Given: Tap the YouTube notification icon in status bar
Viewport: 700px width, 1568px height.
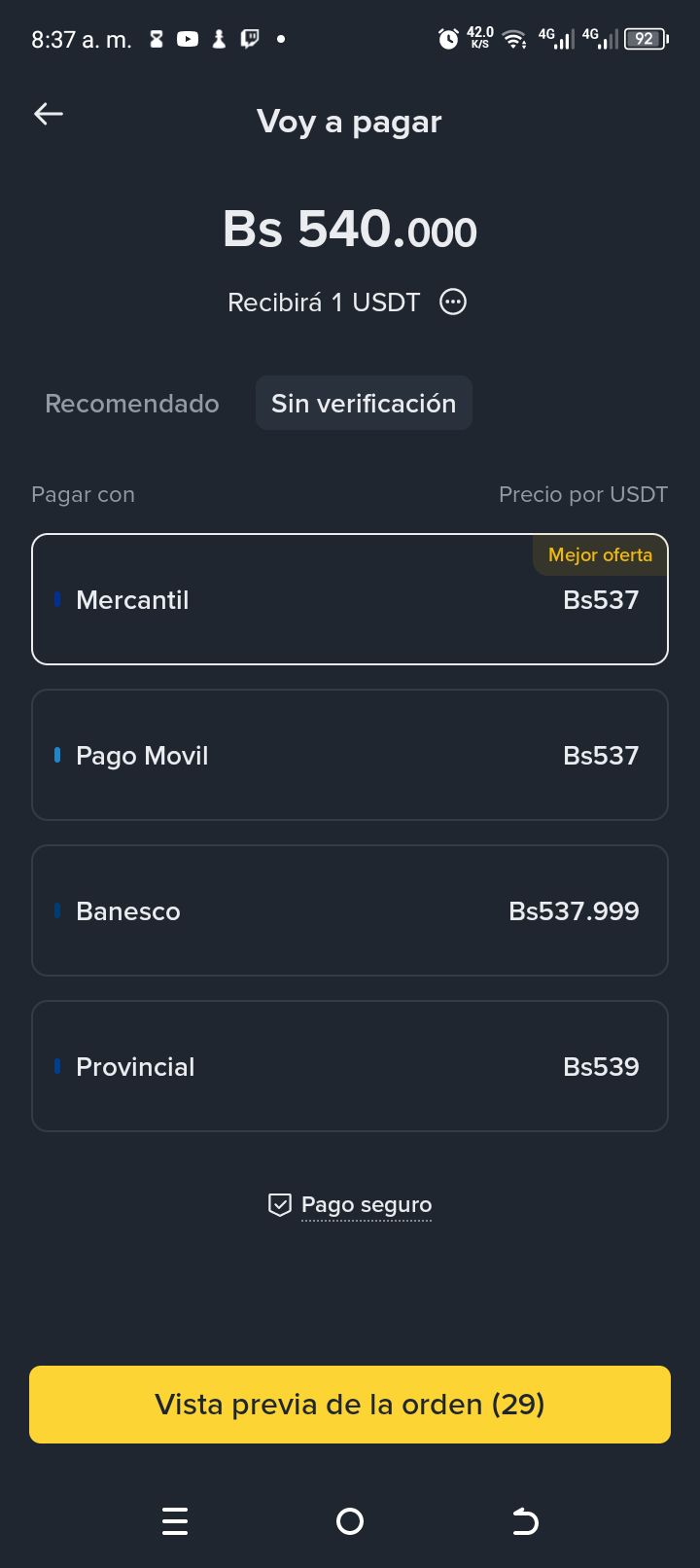Looking at the screenshot, I should click(188, 39).
